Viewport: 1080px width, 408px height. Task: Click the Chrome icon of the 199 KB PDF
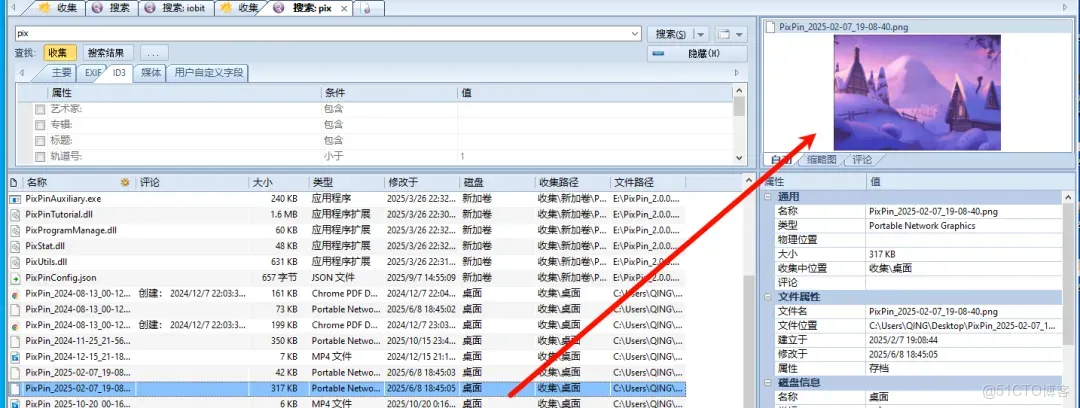15,325
